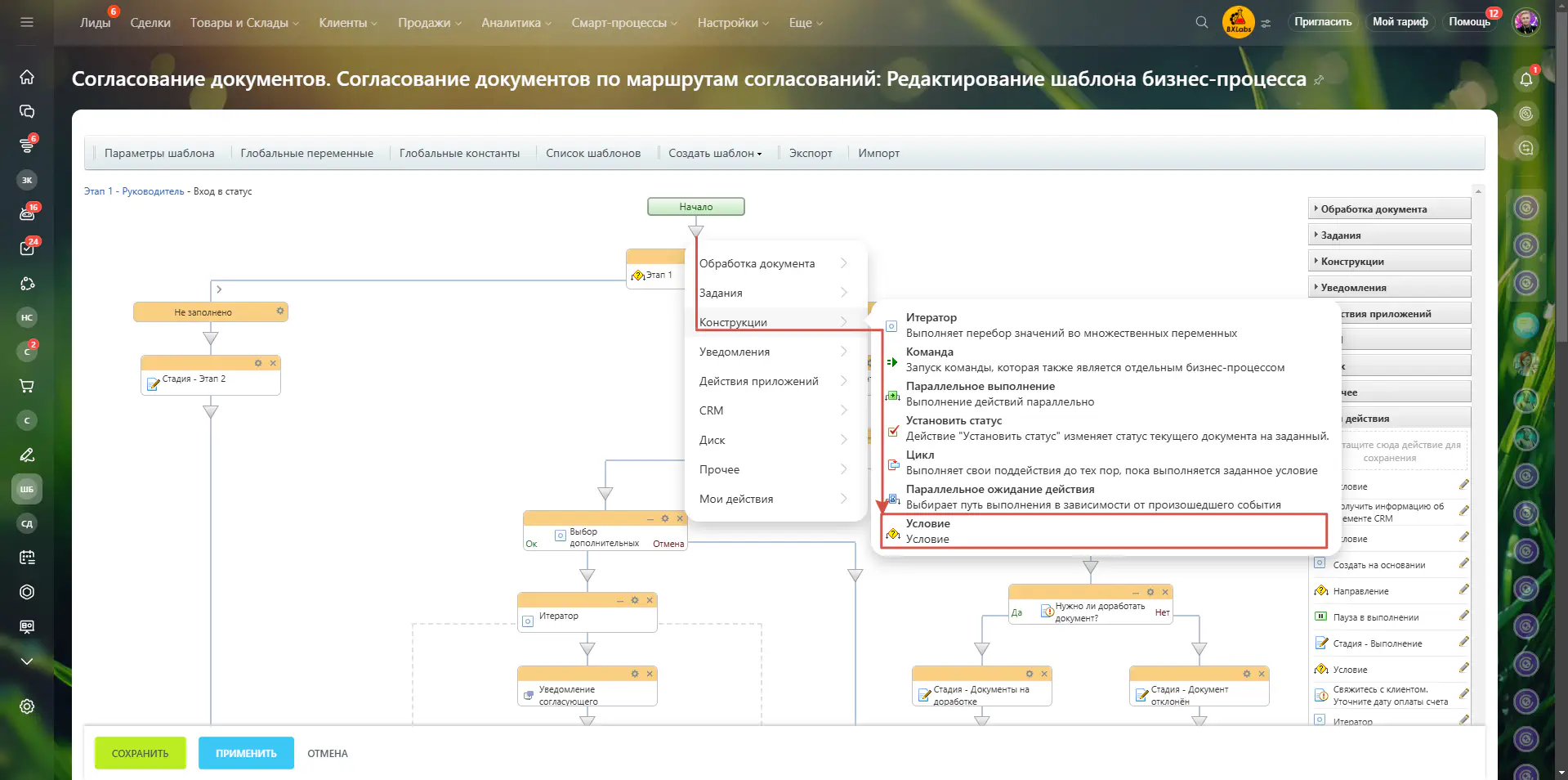Open hamburger menu toggle at top left
Image resolution: width=1568 pixels, height=780 pixels.
[x=27, y=22]
